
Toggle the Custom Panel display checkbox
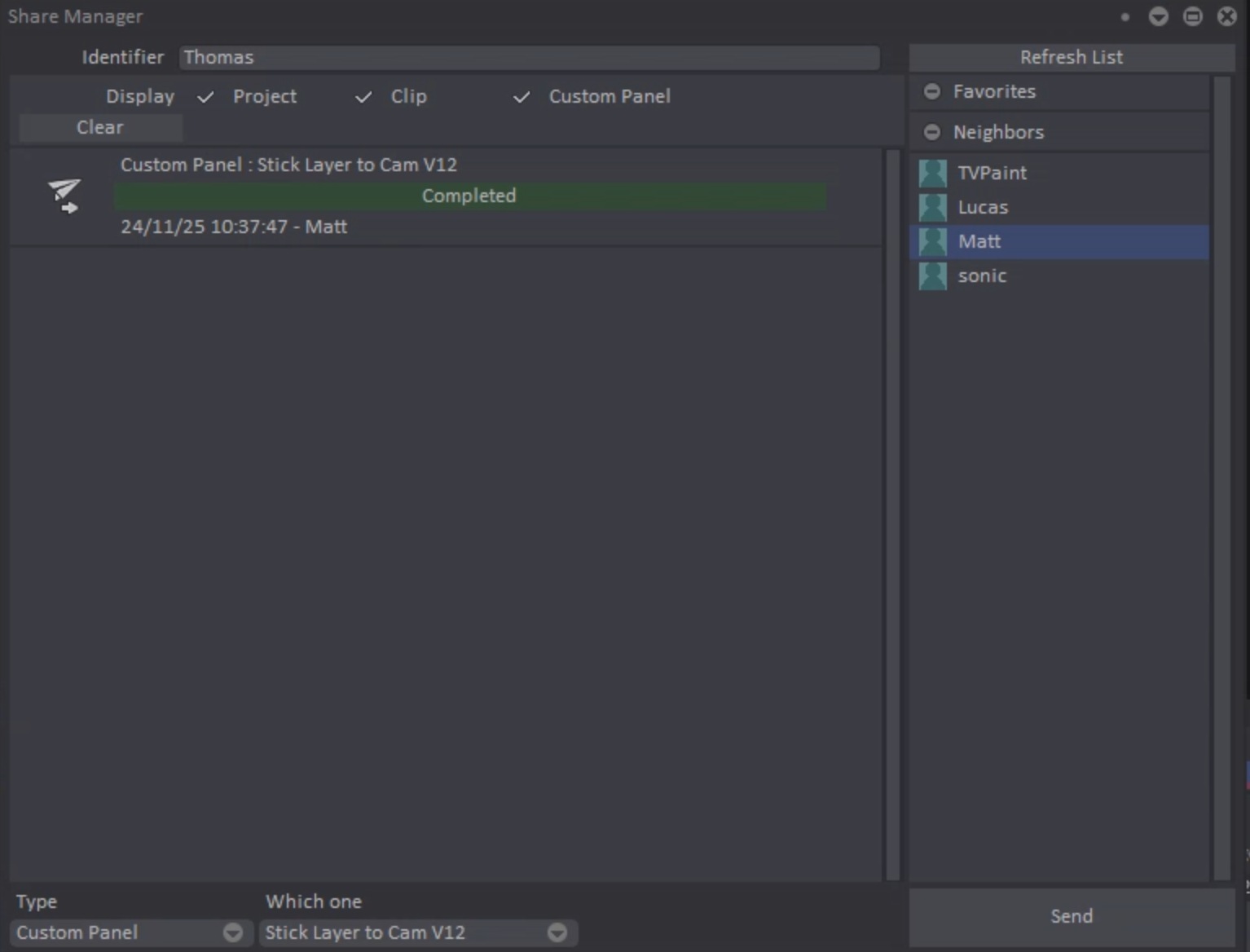click(522, 97)
